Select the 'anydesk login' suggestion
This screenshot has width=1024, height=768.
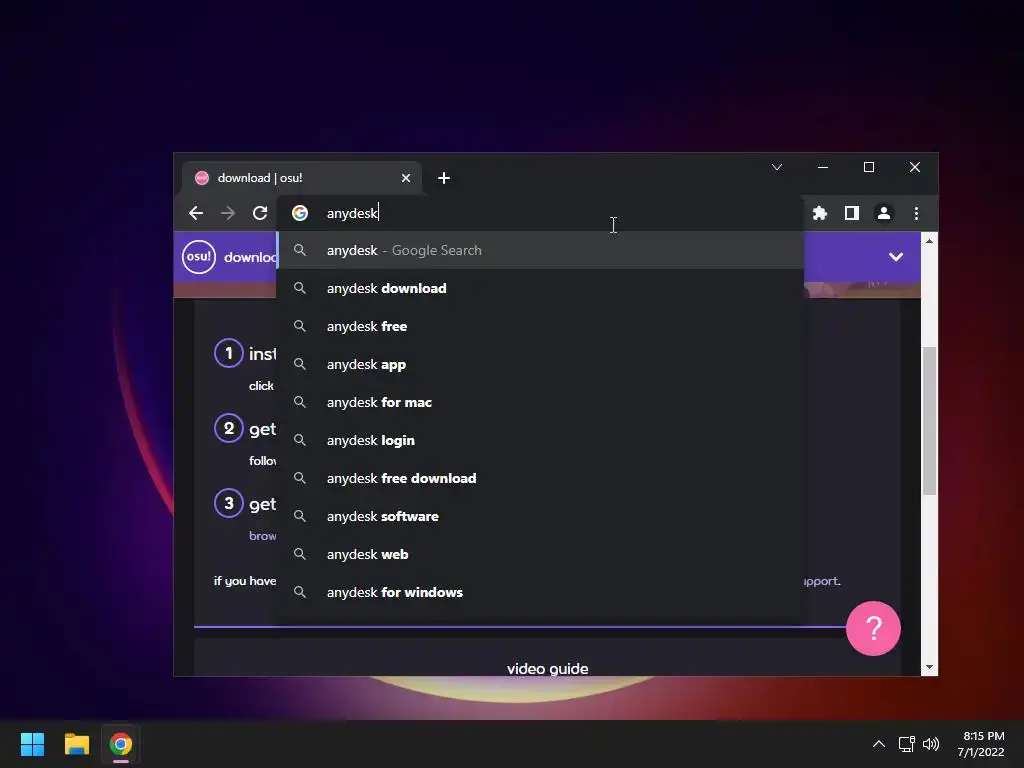pyautogui.click(x=540, y=440)
